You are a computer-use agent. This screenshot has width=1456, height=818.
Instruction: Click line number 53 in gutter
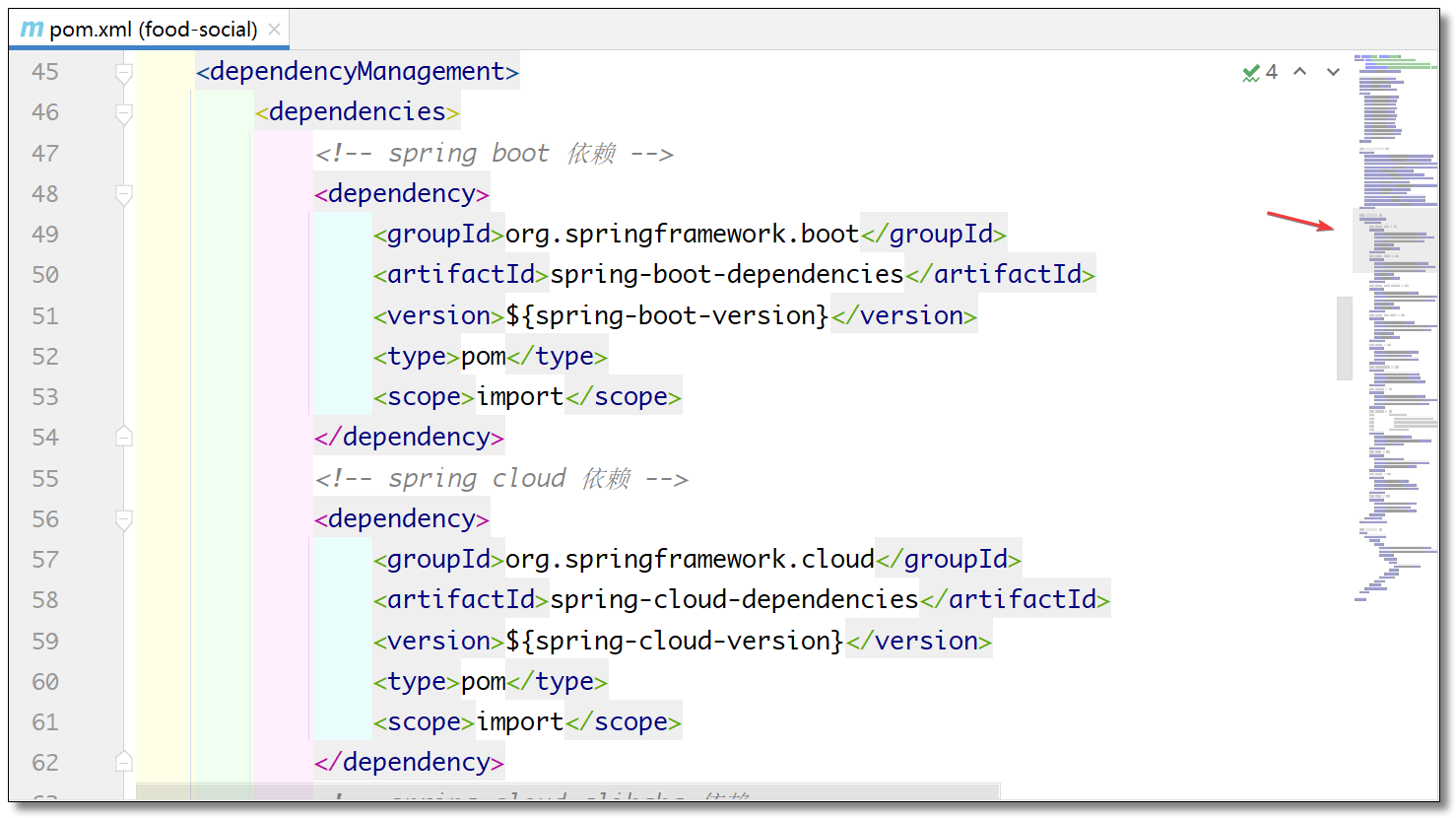[x=45, y=397]
